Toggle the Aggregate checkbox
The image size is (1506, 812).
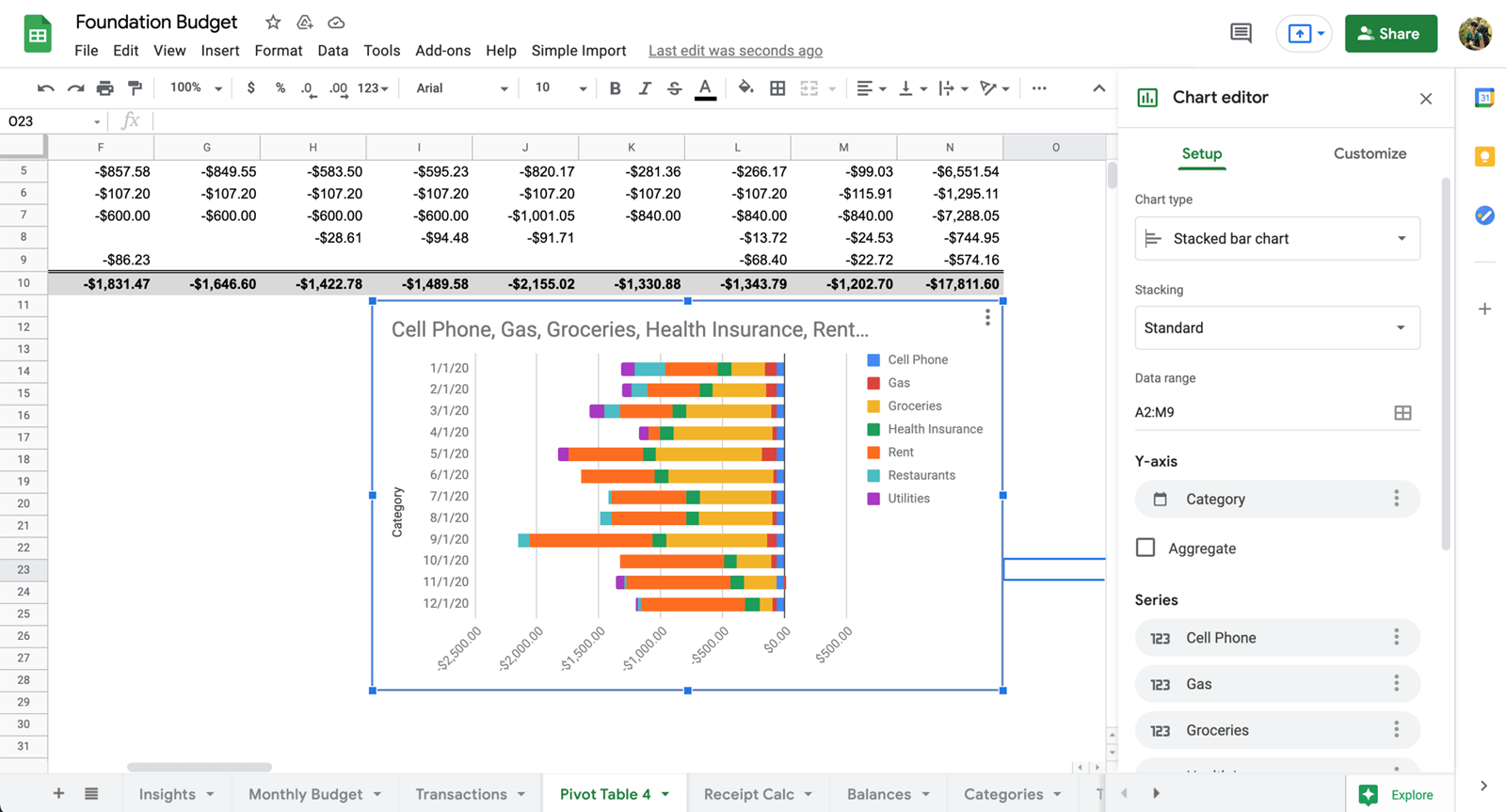pos(1146,548)
